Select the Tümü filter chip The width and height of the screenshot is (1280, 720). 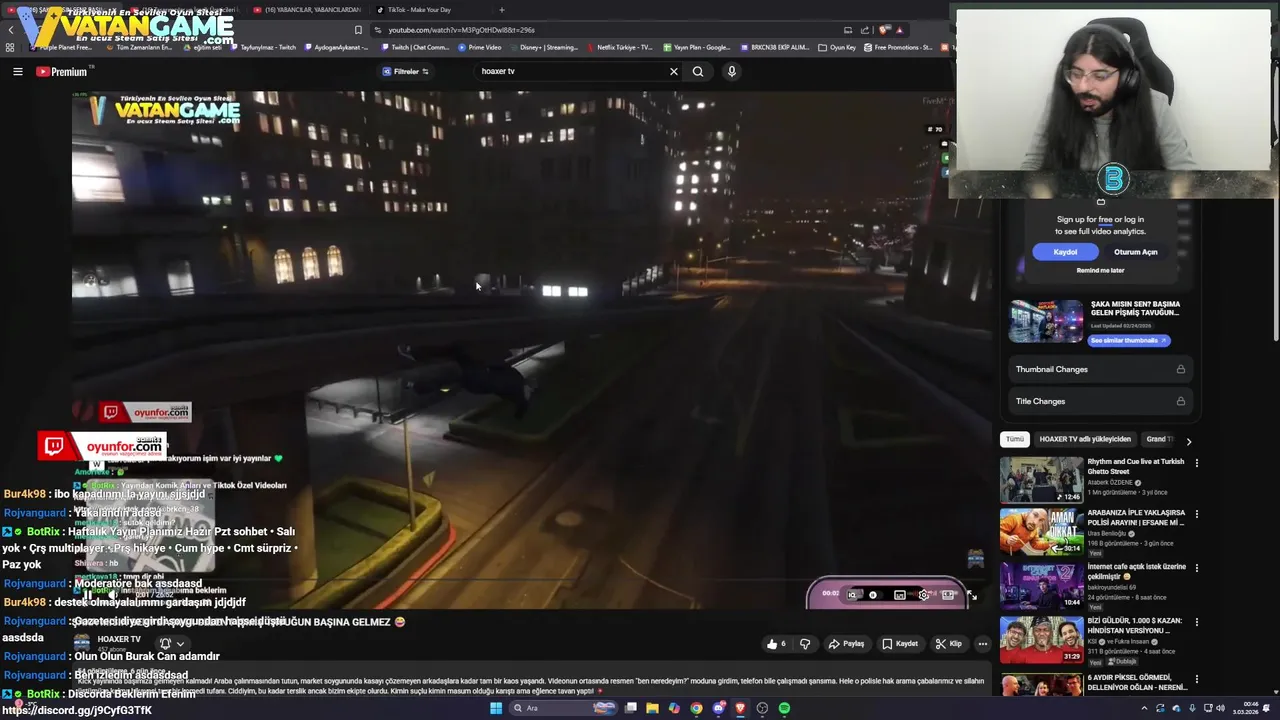coord(1015,439)
